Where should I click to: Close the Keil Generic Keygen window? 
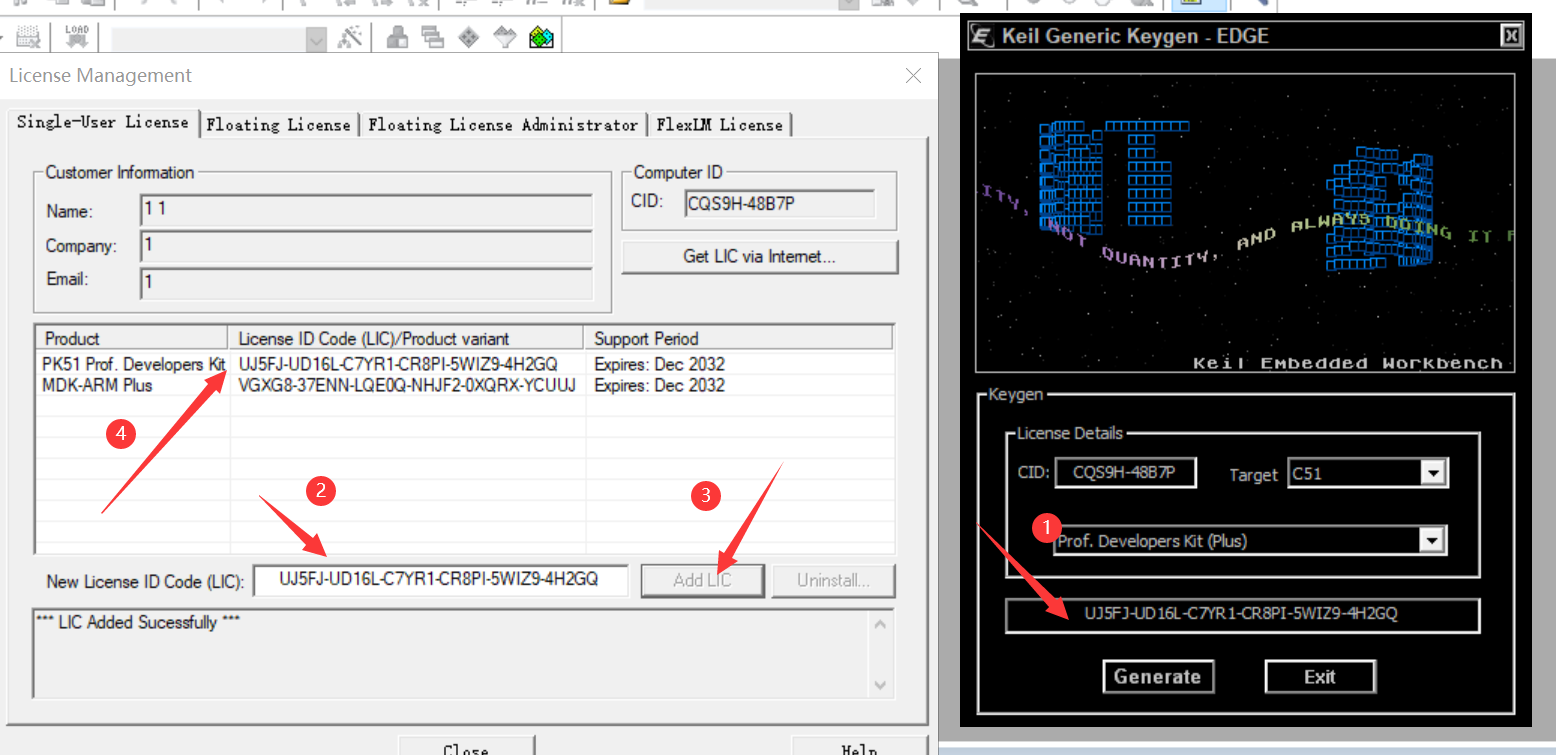pyautogui.click(x=1511, y=37)
